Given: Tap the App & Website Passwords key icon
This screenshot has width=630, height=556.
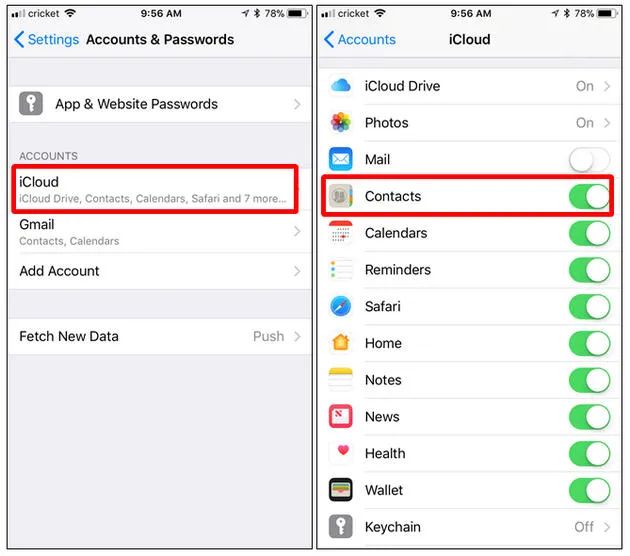Looking at the screenshot, I should tap(31, 104).
